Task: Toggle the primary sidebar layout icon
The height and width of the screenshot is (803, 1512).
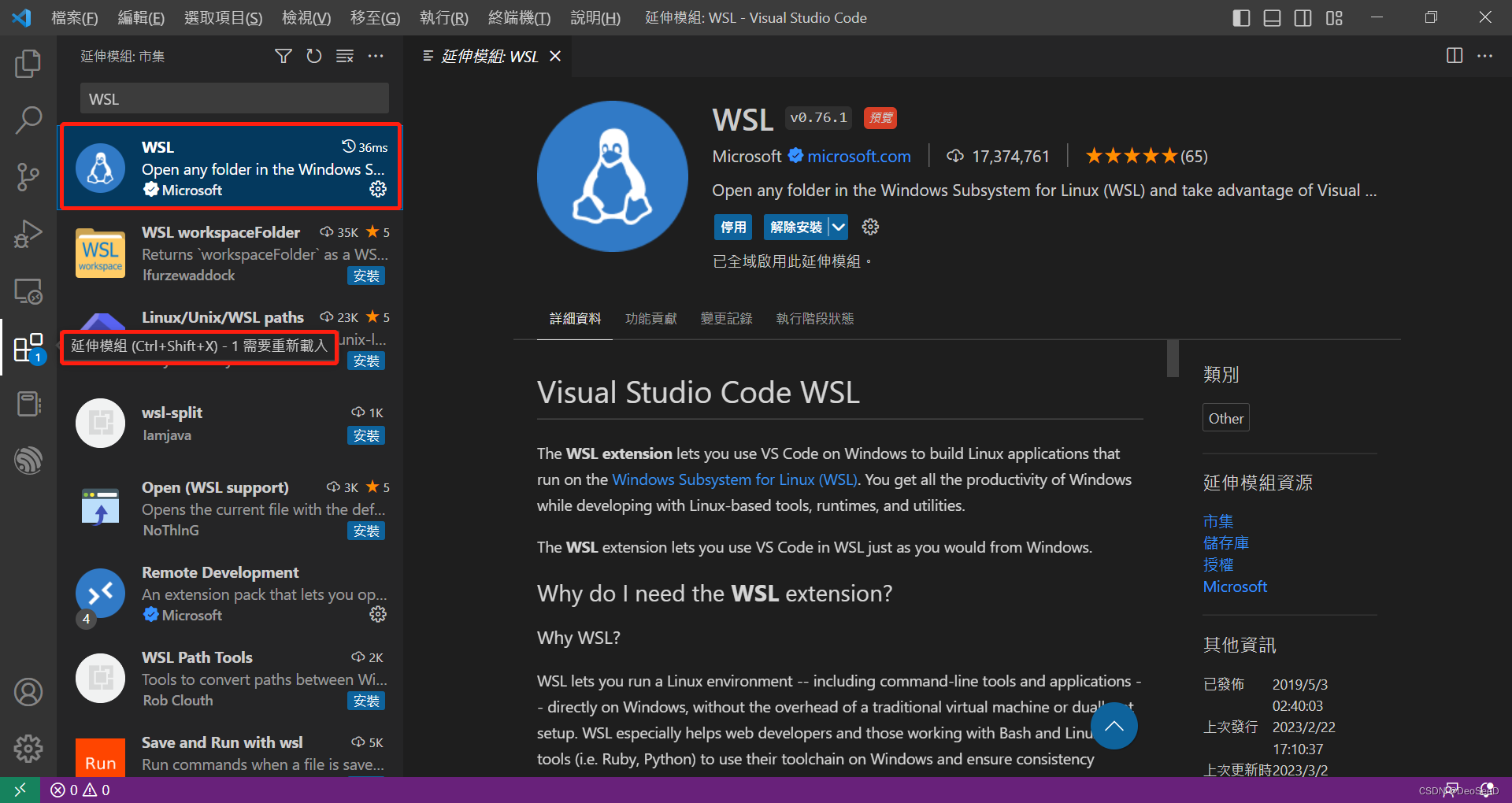Action: 1241,17
